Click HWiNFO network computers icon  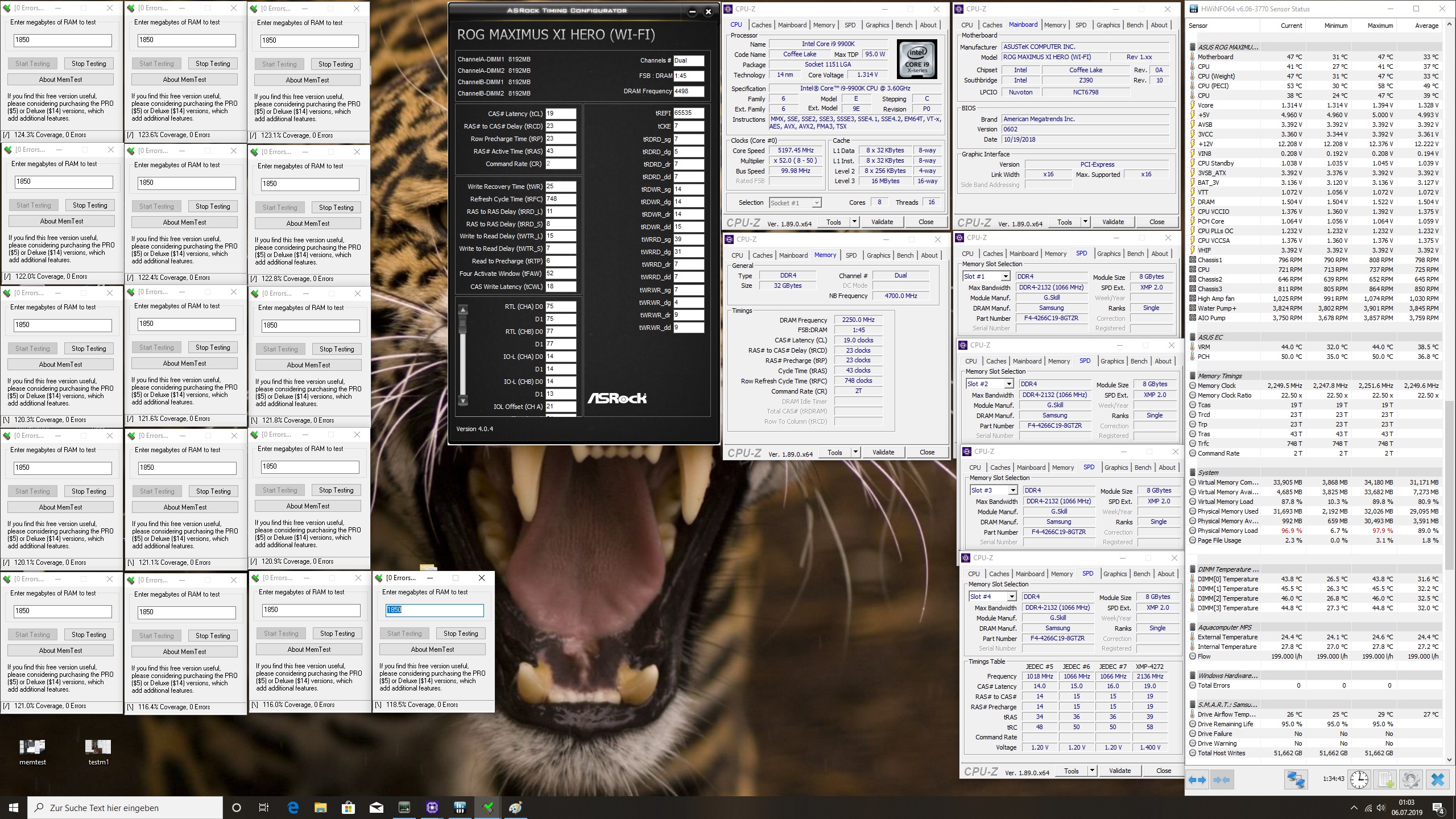(1296, 779)
